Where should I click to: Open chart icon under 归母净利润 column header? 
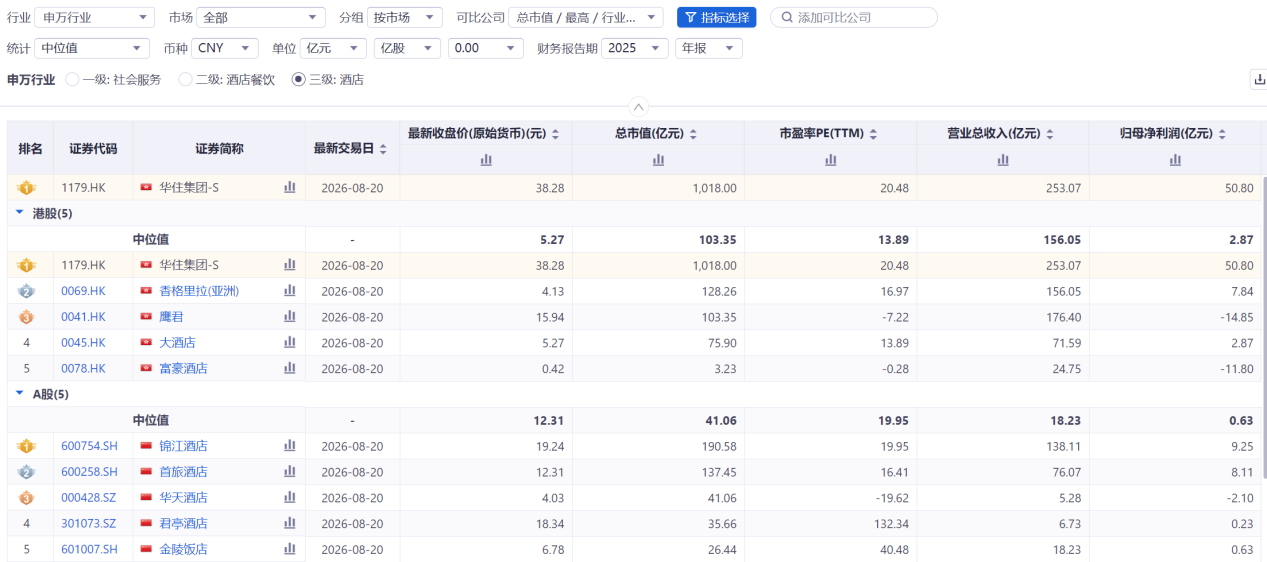coord(1175,160)
